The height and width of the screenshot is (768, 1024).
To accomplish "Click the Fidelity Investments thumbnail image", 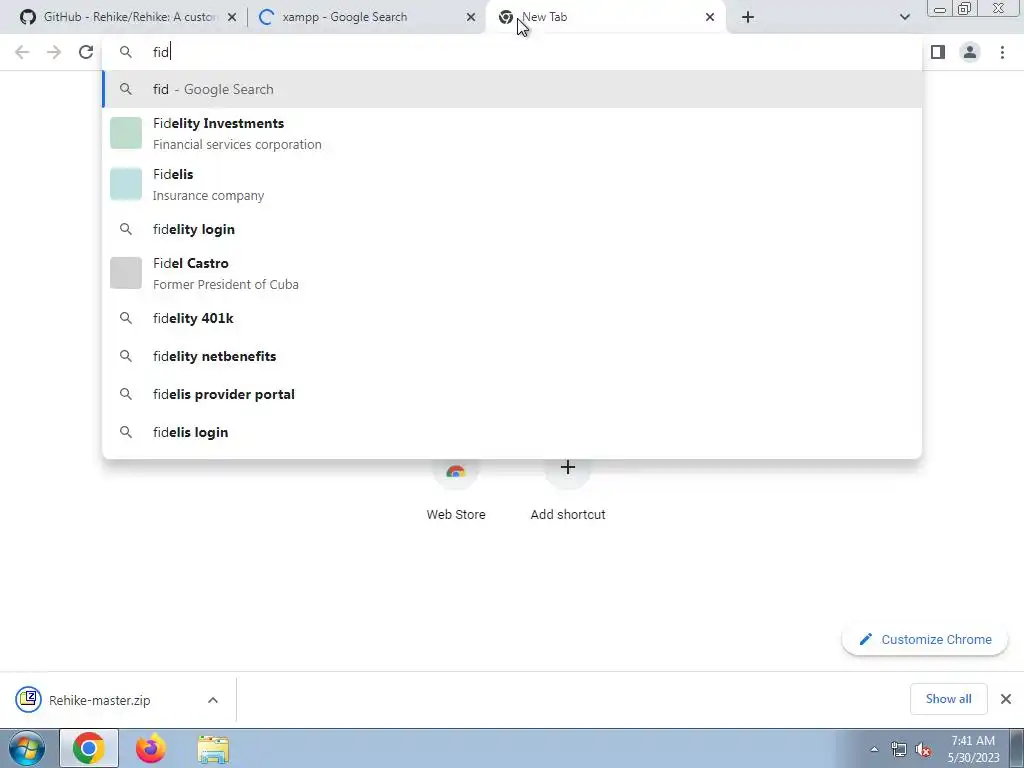I will [x=126, y=133].
